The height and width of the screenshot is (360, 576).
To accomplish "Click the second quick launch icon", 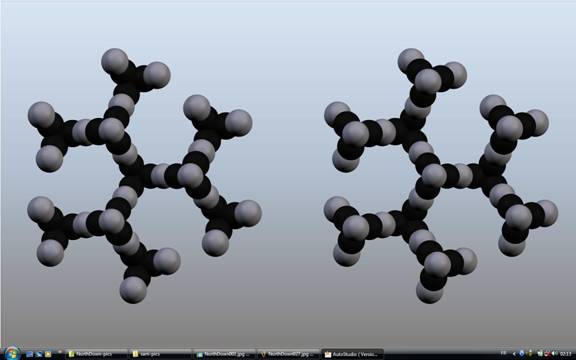I will pyautogui.click(x=39, y=354).
